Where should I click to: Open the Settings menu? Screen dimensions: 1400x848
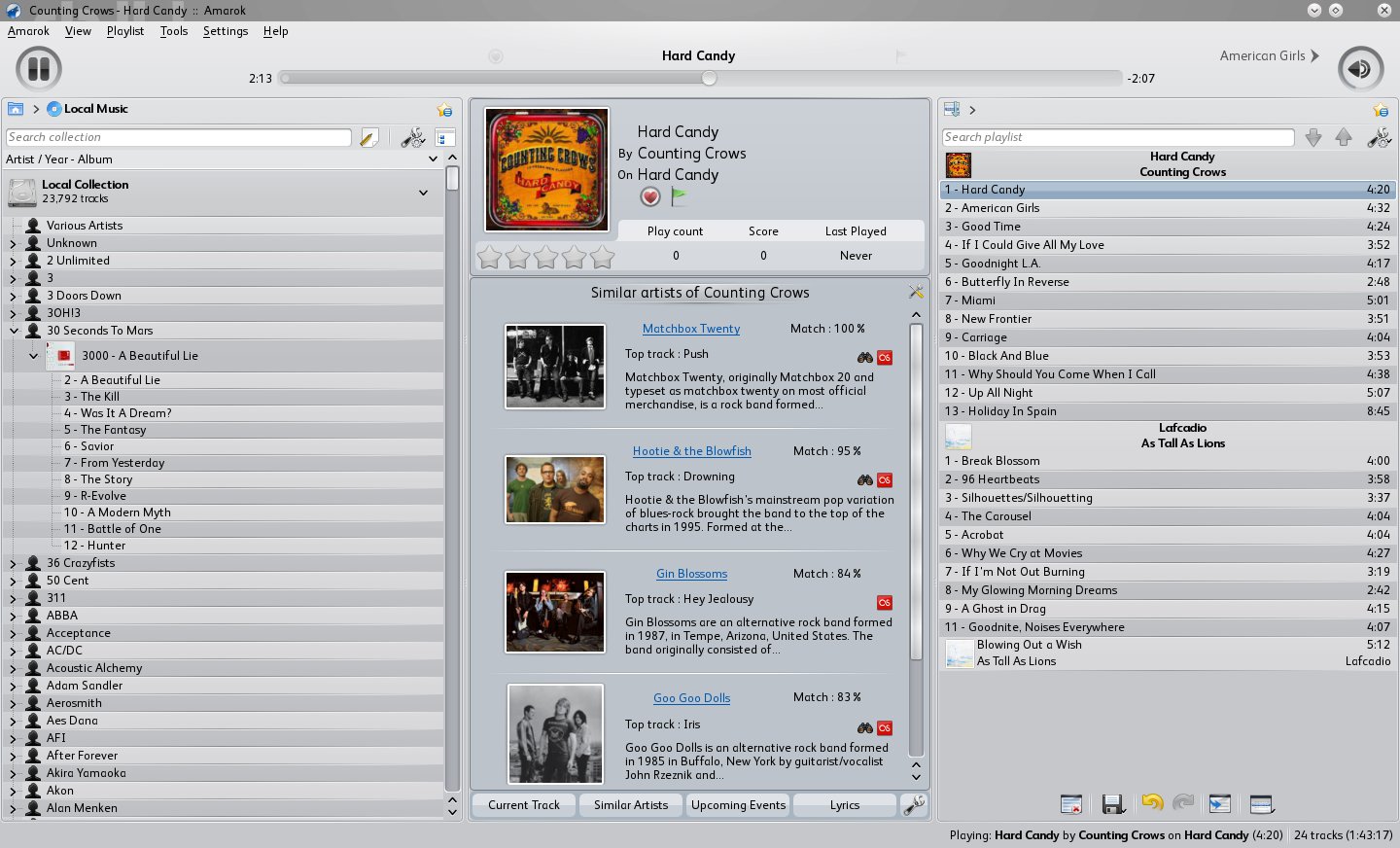[x=225, y=31]
